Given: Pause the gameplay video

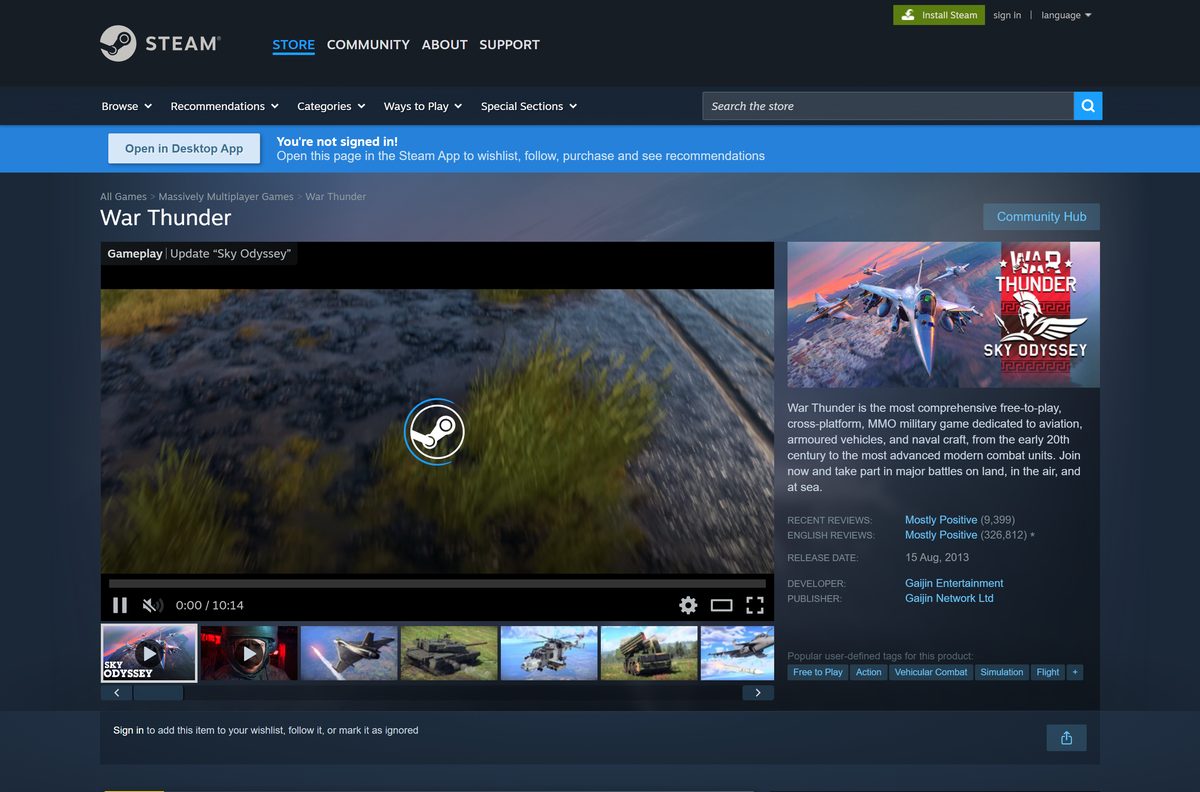Looking at the screenshot, I should 120,605.
